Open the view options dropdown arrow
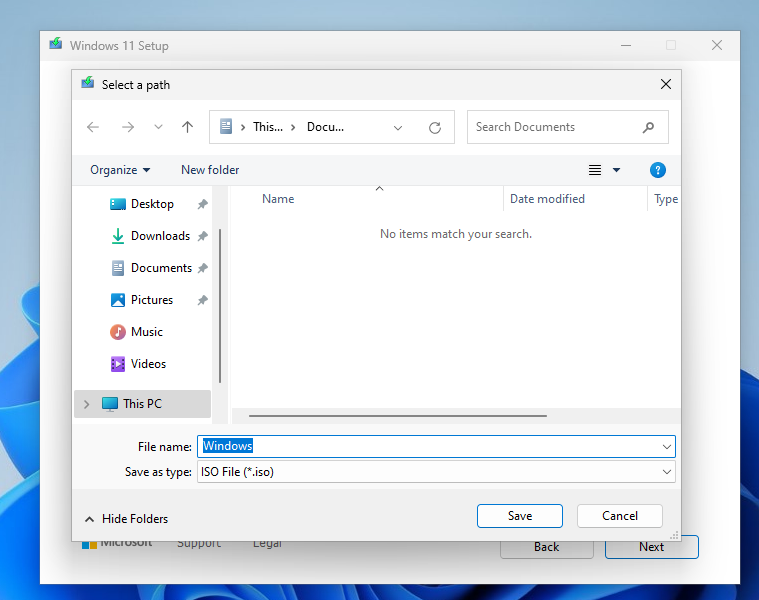The image size is (759, 600). pos(616,170)
